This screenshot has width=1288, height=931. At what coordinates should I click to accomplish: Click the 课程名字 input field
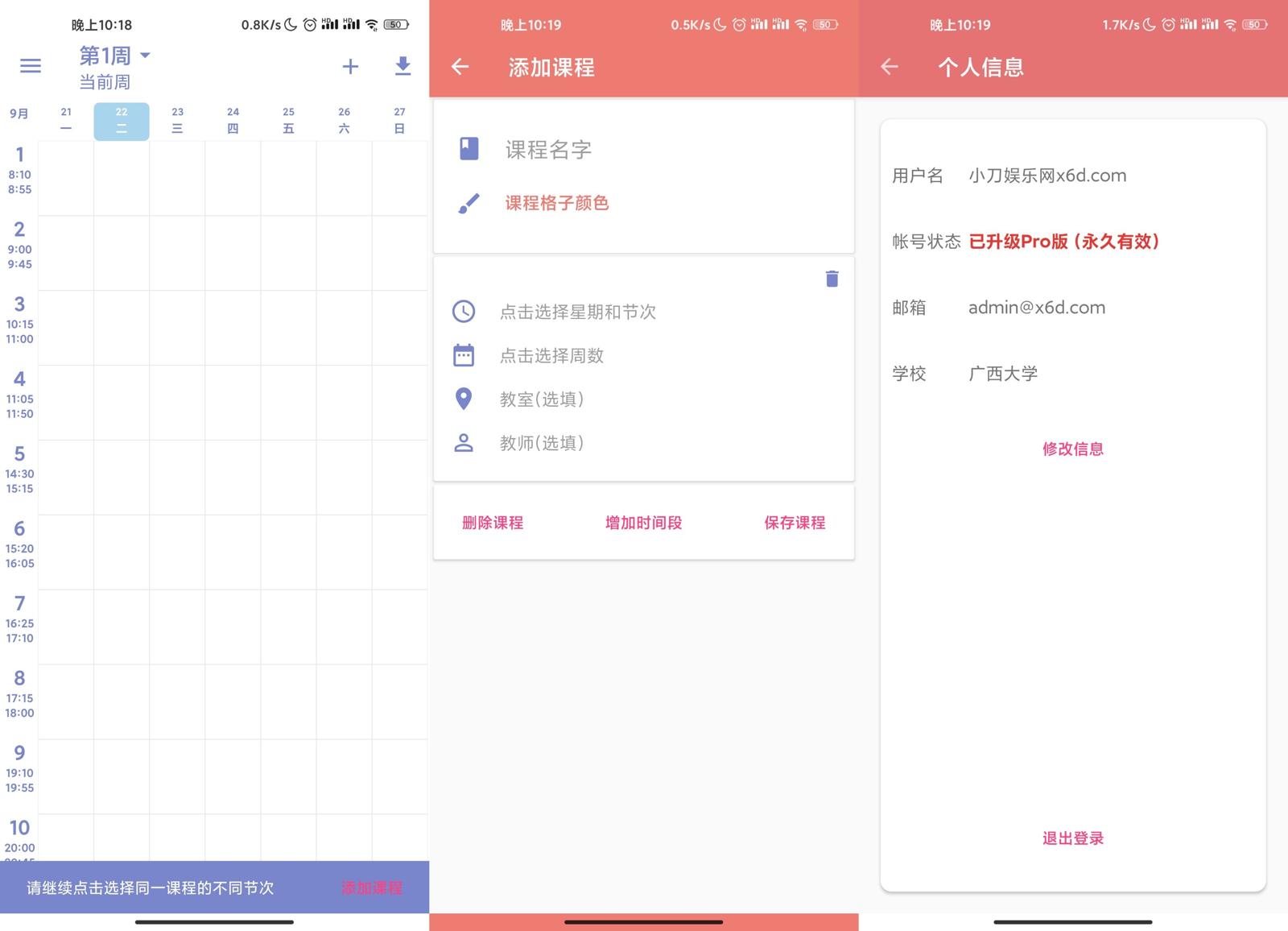point(547,150)
